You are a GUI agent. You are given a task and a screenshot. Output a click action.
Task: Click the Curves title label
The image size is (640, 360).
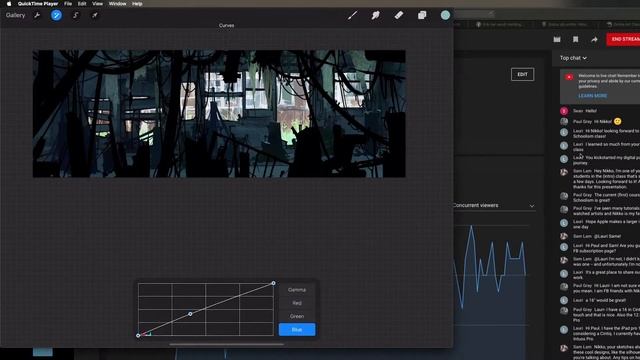(x=226, y=25)
